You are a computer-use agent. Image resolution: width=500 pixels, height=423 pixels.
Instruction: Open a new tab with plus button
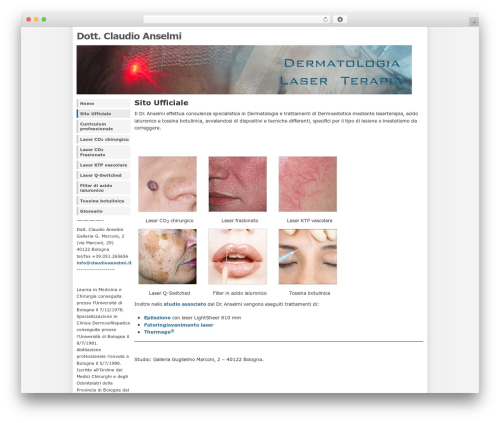[x=474, y=22]
